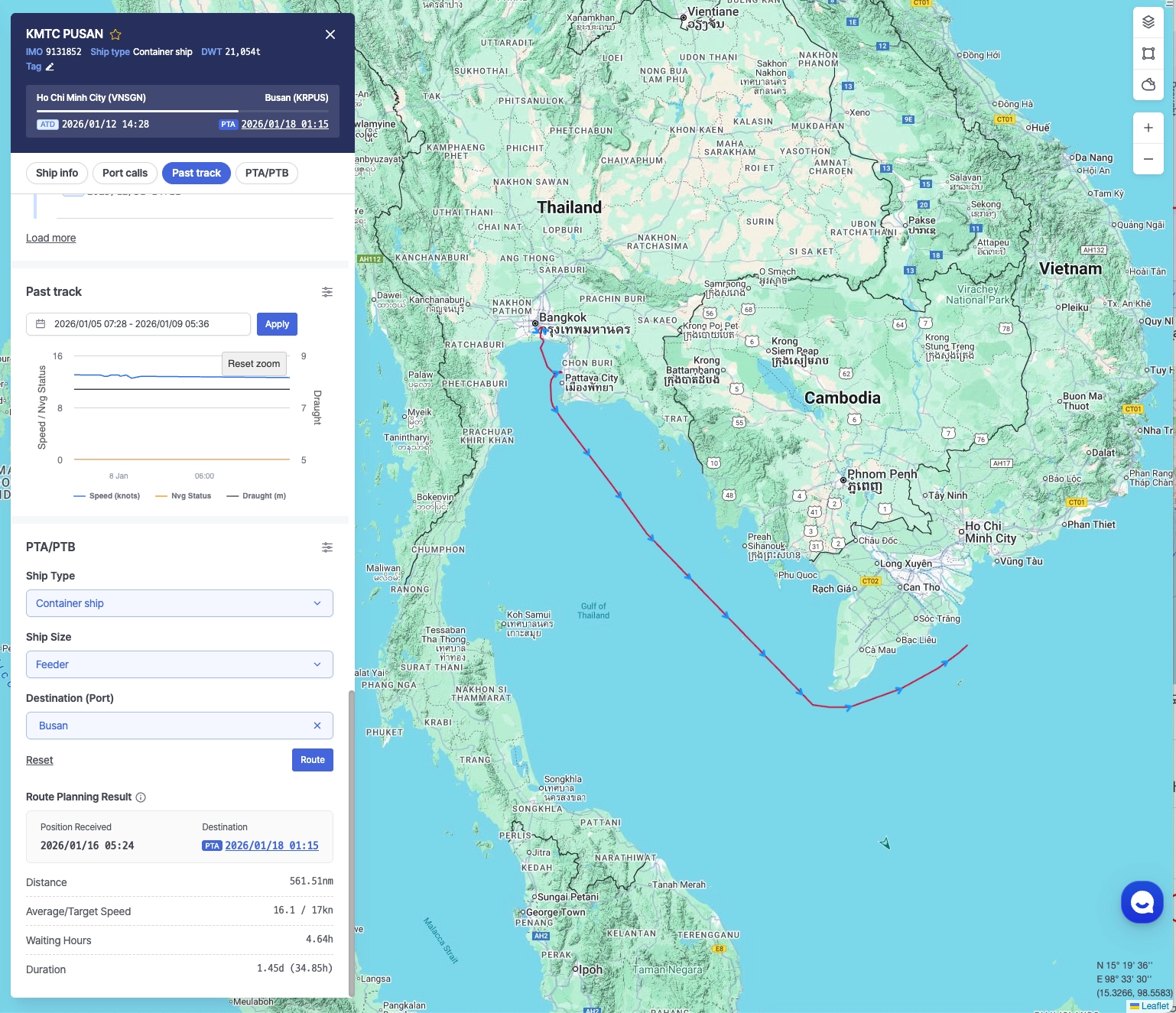This screenshot has width=1176, height=1013.
Task: Click origin port Ho Chi Minh City (VNSGN)
Action: (91, 98)
